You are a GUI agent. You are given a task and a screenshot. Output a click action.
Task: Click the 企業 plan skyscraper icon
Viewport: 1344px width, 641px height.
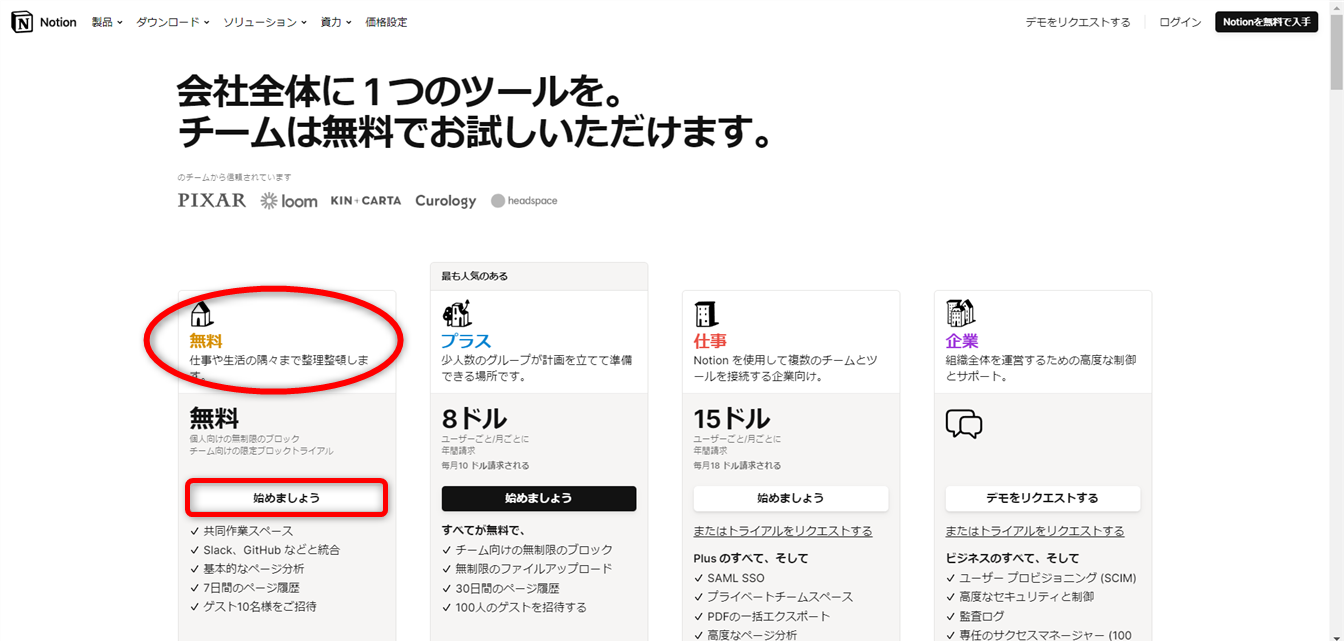tap(960, 314)
